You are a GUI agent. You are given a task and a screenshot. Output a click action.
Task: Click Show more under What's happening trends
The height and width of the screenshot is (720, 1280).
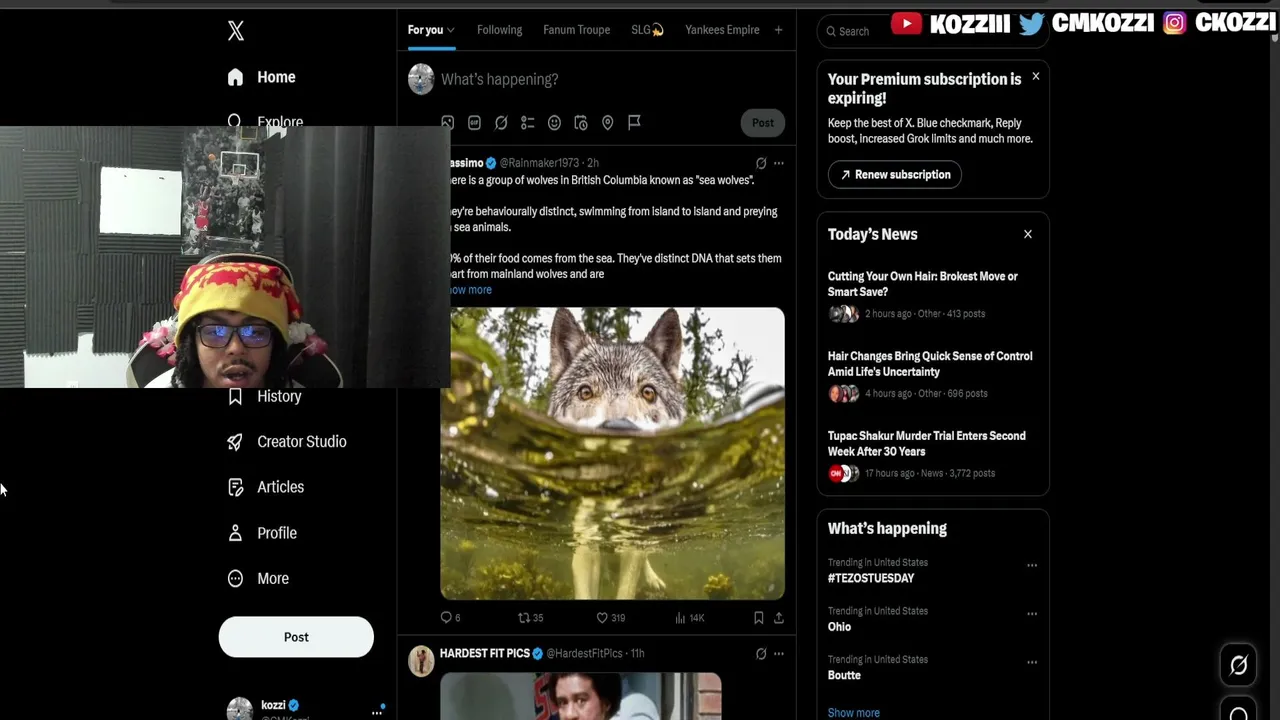click(x=854, y=713)
